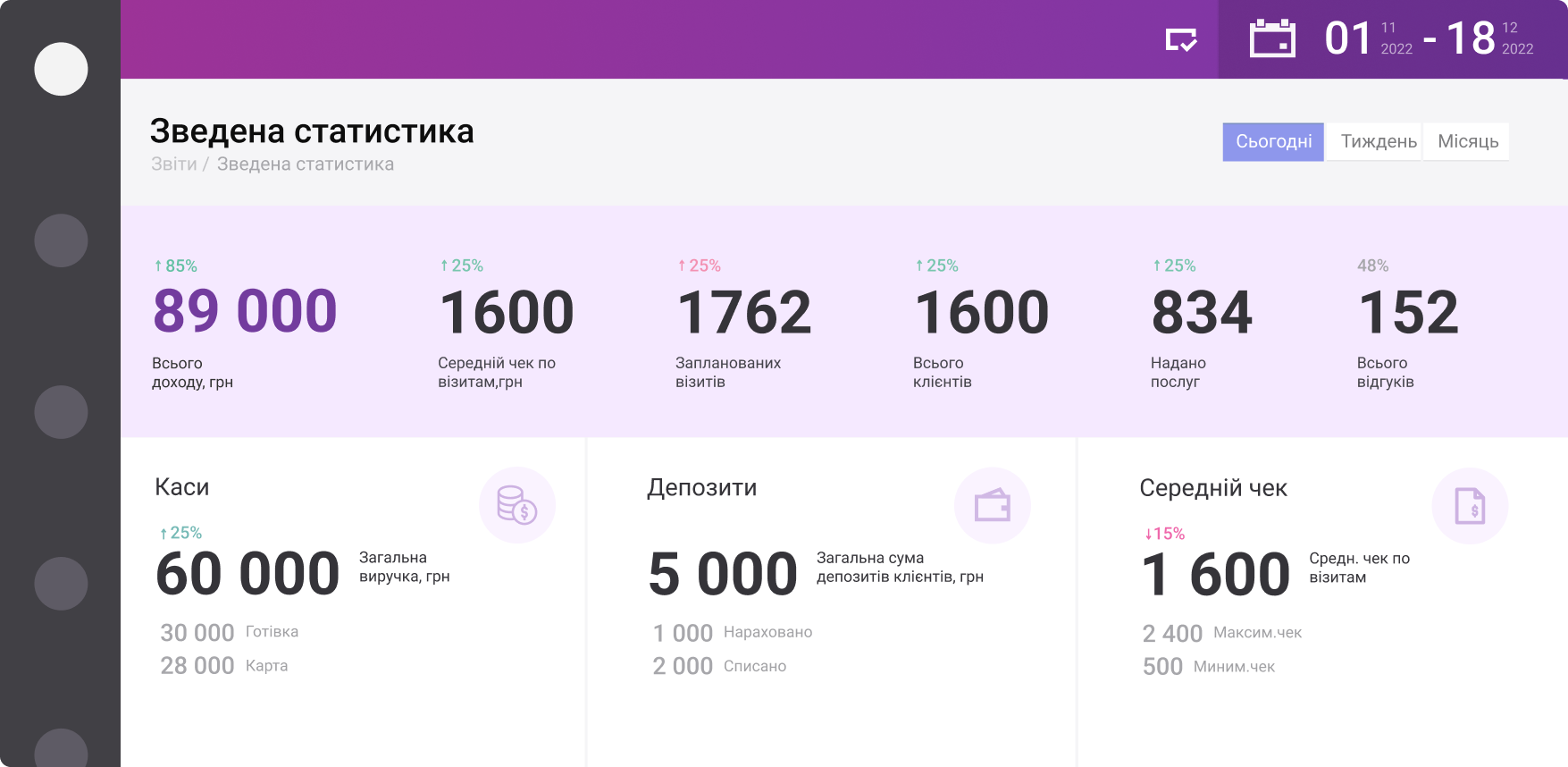Click the 1762 planned visits figure
This screenshot has width=1568, height=767.
click(743, 313)
